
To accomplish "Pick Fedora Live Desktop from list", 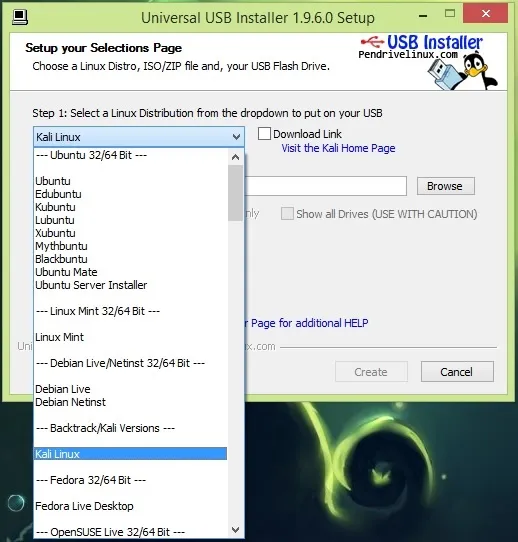I will click(x=84, y=506).
